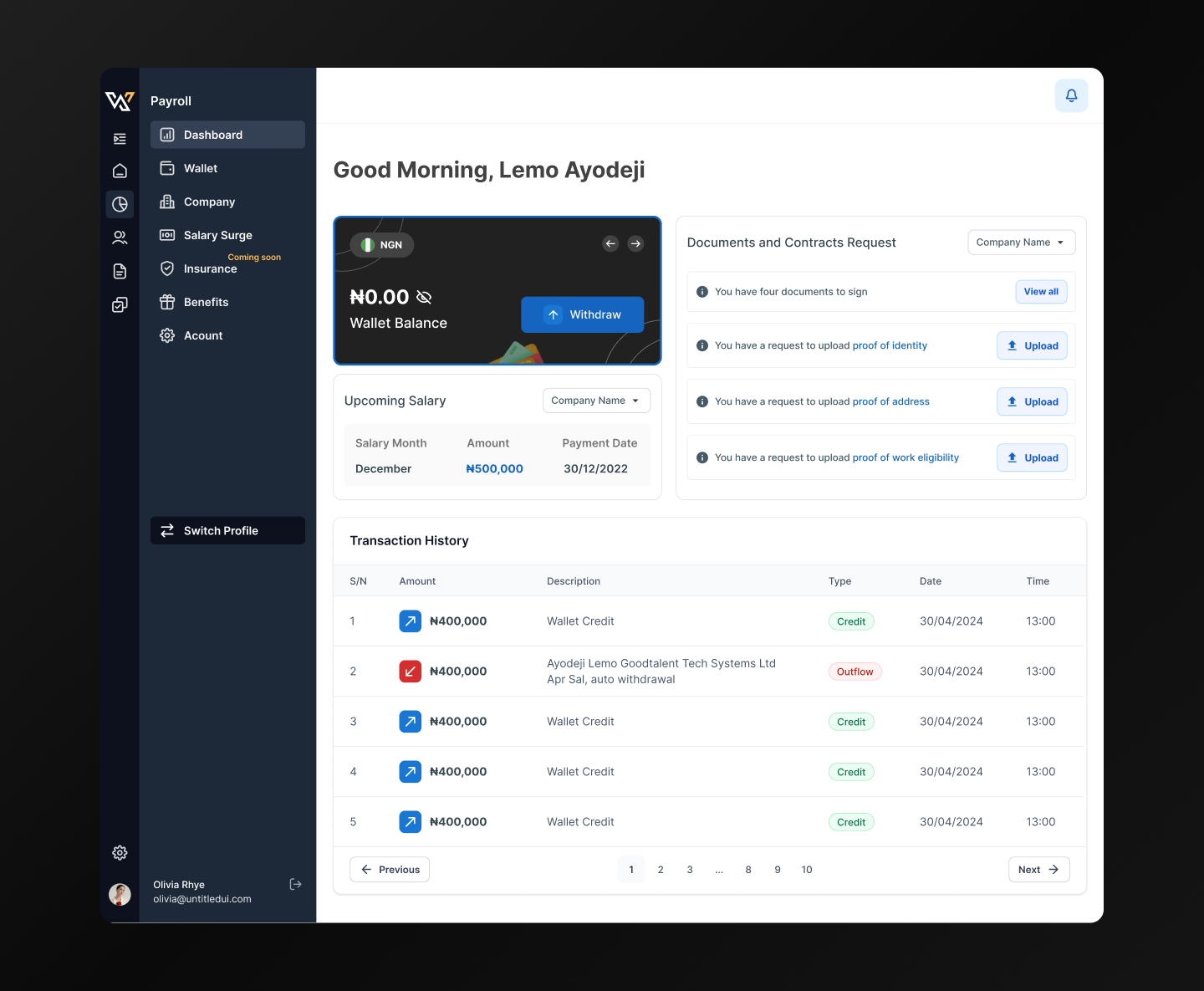Toggle the sidebar collapse menu icon

pos(120,139)
